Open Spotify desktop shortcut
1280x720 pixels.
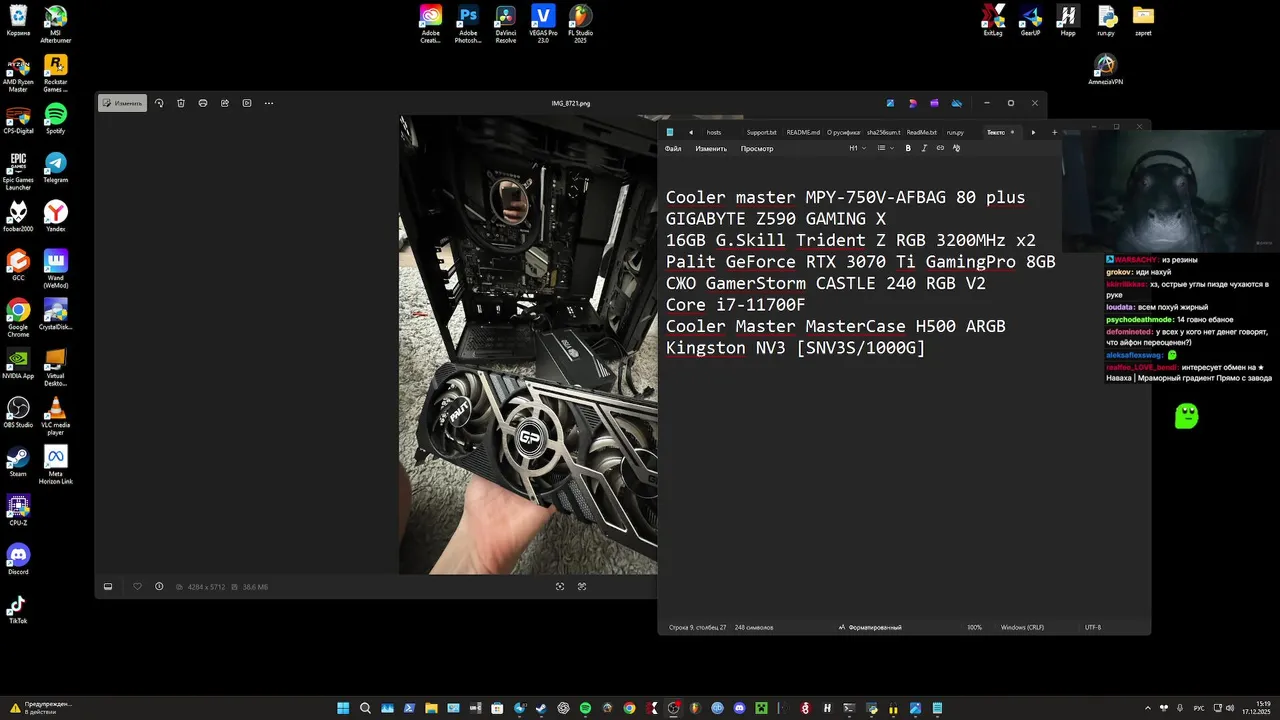[x=56, y=119]
